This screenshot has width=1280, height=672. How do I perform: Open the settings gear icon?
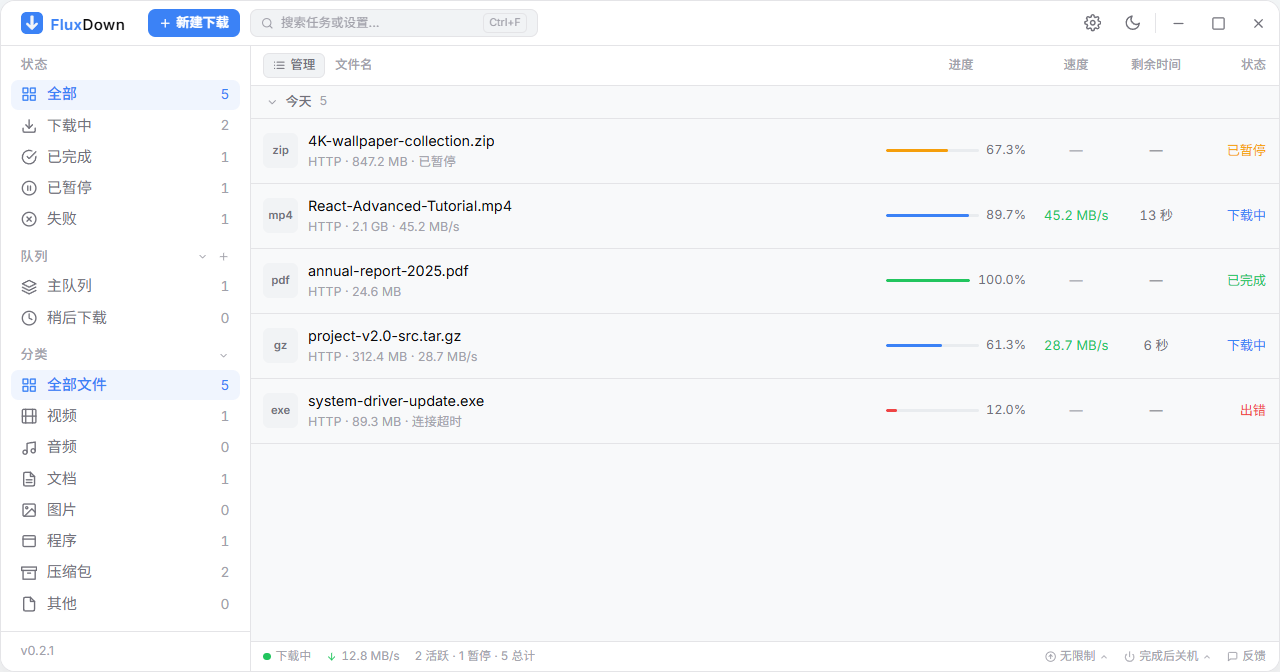coord(1092,23)
